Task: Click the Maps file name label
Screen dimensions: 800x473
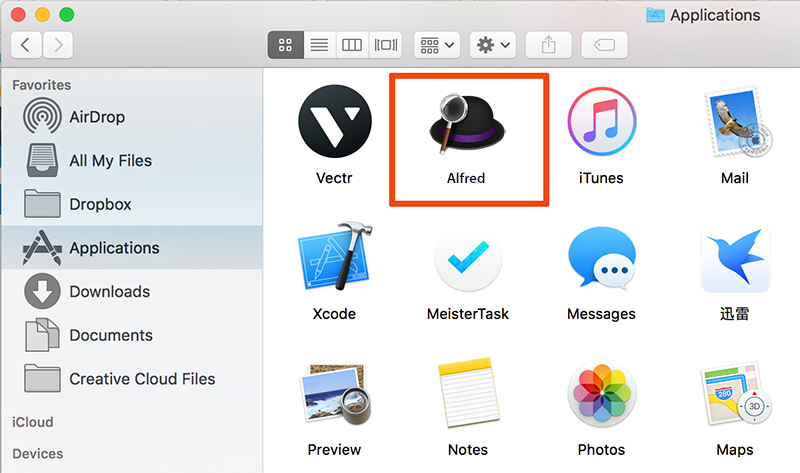Action: pos(735,450)
